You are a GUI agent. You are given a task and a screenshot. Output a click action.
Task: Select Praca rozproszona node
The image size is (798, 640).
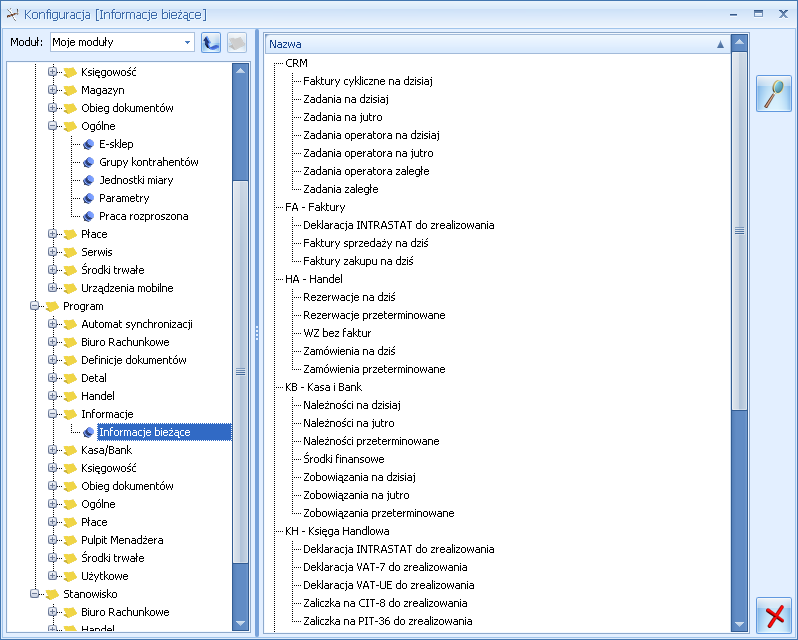(x=144, y=216)
